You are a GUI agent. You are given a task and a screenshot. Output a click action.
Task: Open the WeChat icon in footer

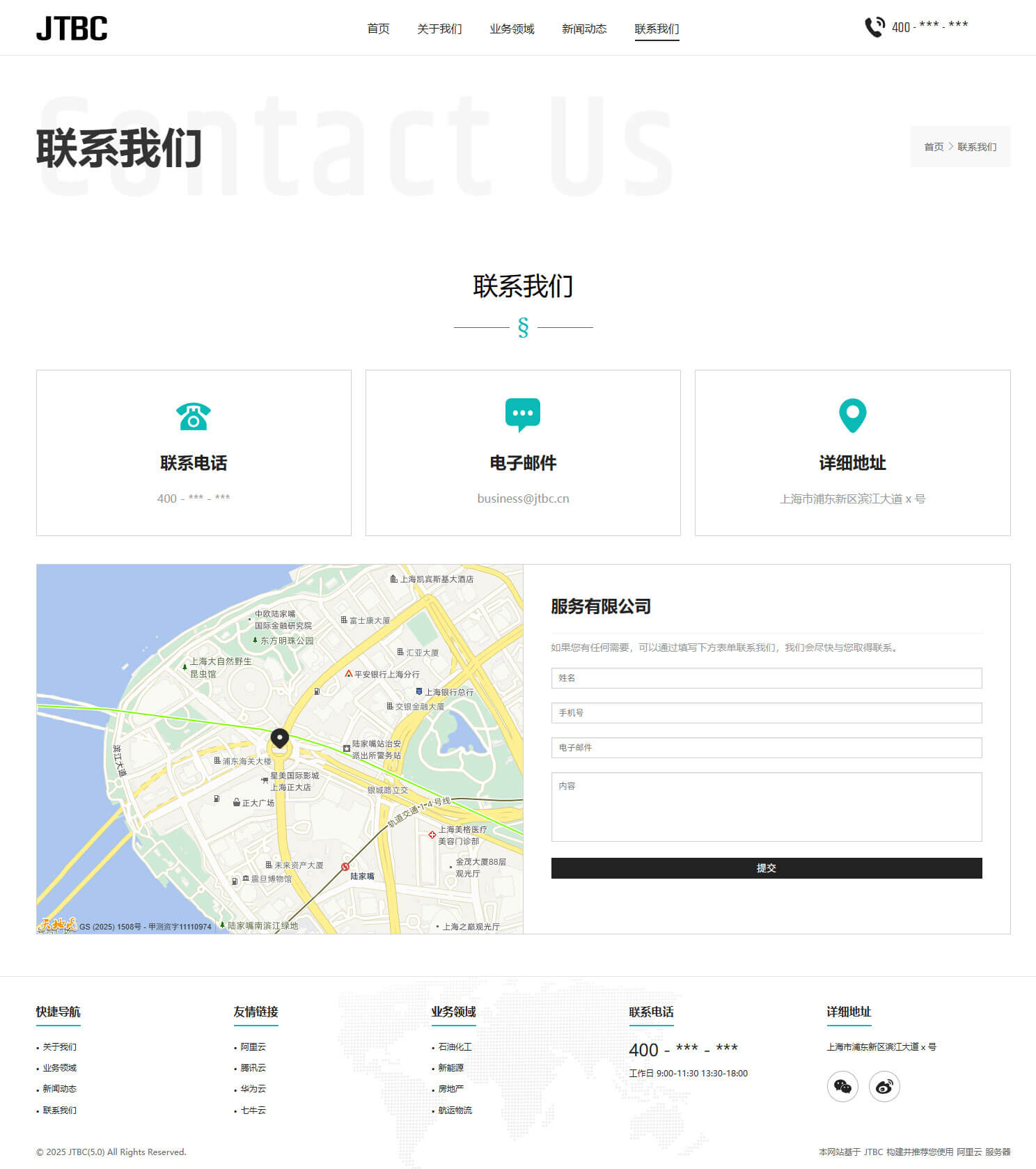click(x=842, y=1086)
